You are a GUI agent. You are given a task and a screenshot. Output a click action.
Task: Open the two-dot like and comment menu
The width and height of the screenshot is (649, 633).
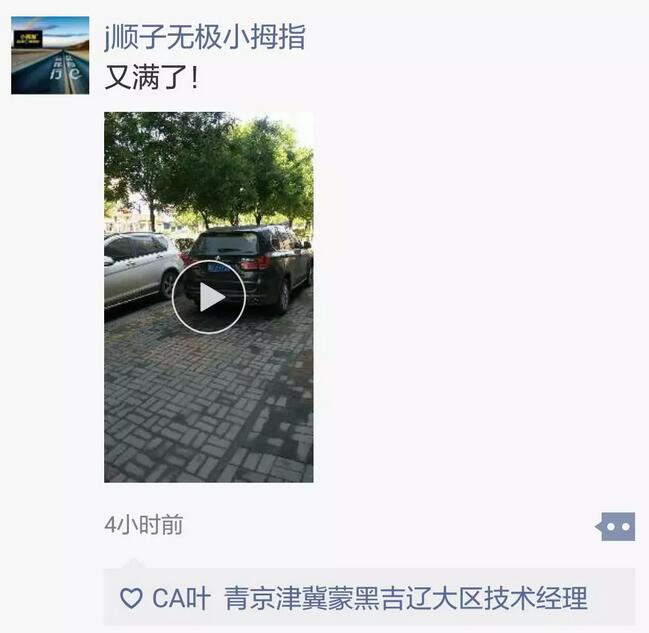615,526
